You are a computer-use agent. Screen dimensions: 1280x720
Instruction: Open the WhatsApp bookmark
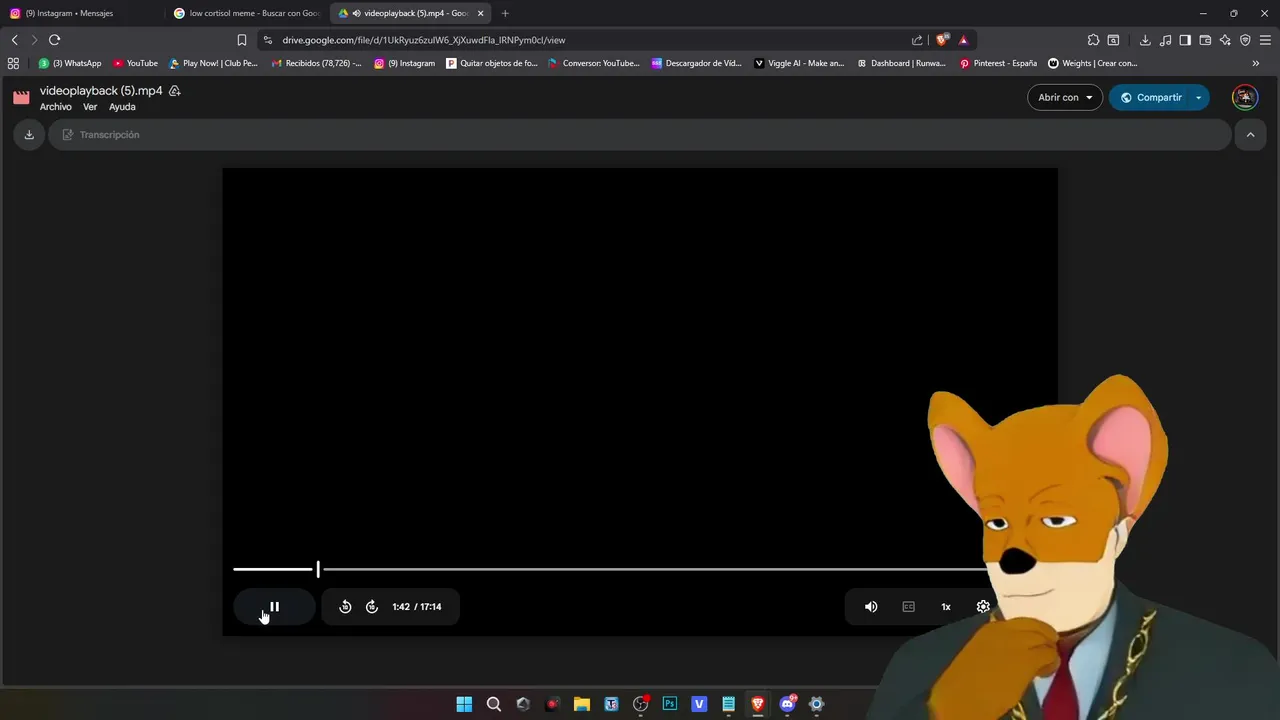coord(70,63)
